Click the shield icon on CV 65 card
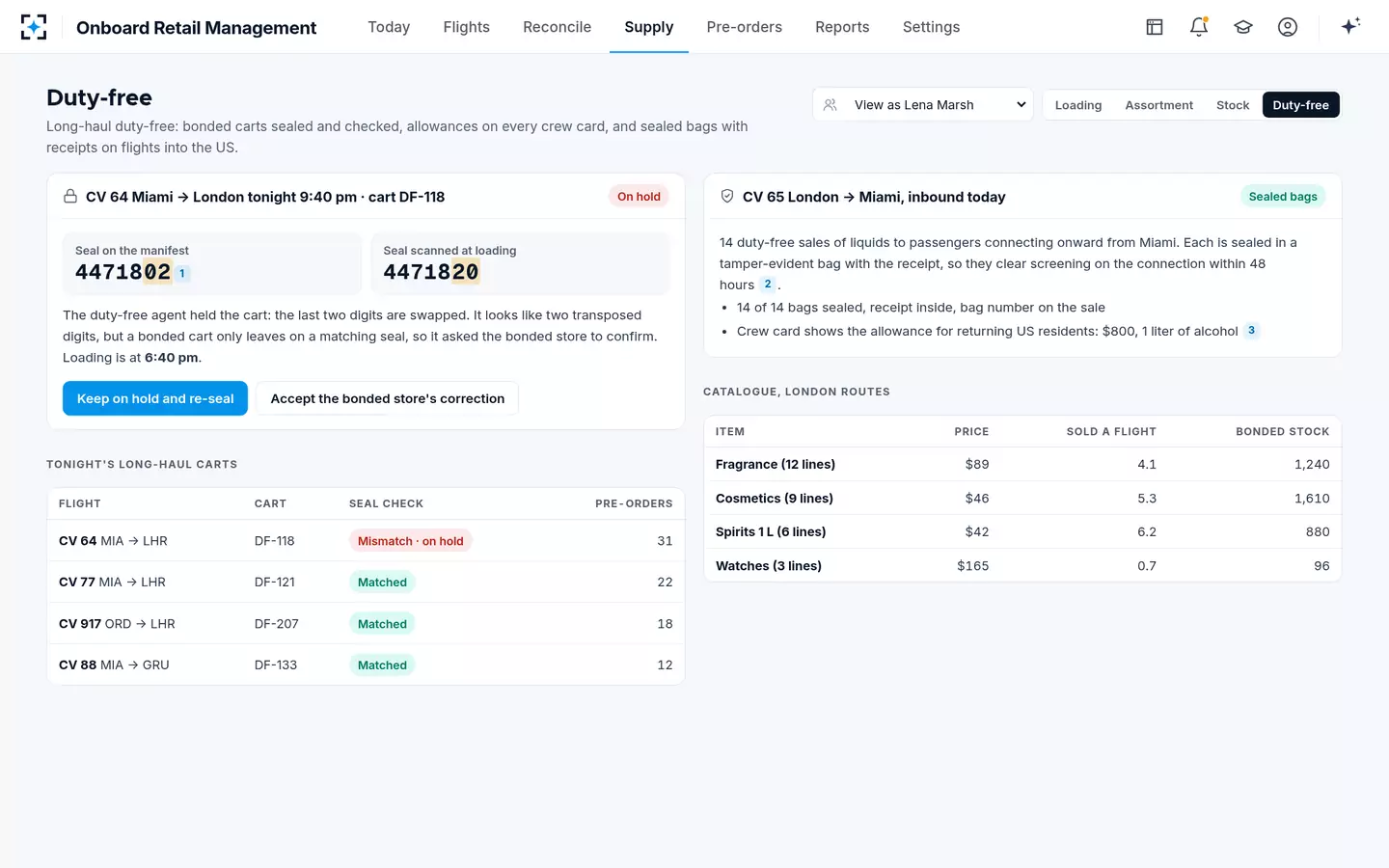This screenshot has height=868, width=1389. (727, 197)
